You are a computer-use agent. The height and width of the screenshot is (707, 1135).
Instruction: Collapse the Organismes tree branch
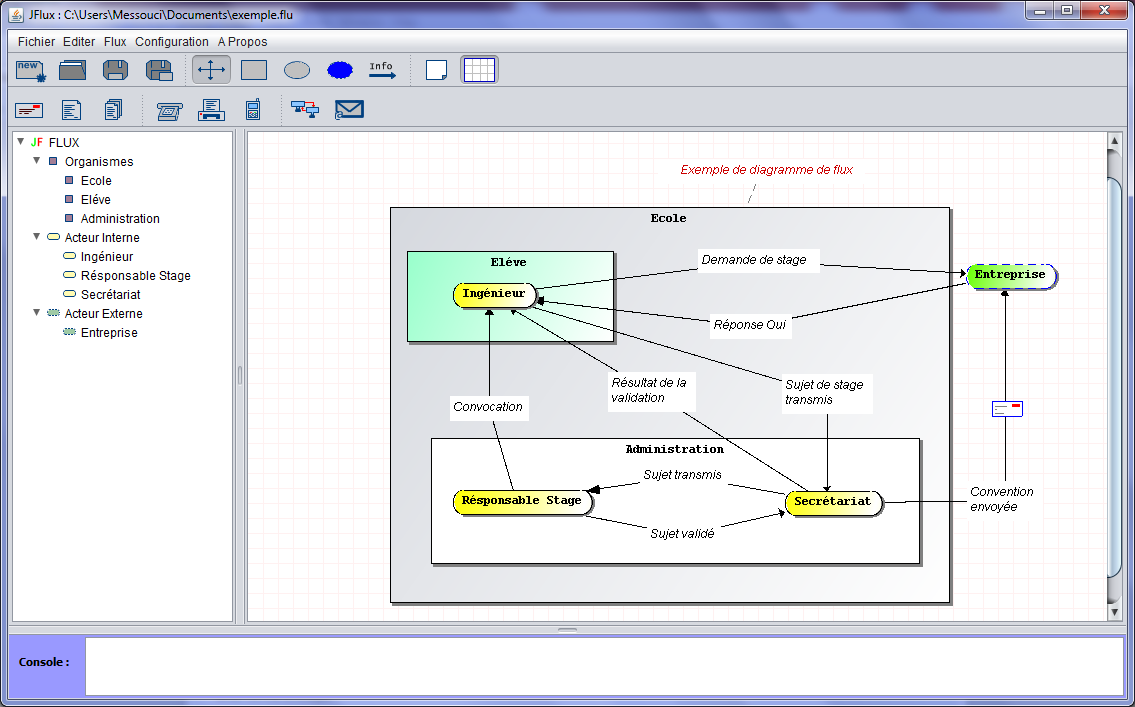37,161
